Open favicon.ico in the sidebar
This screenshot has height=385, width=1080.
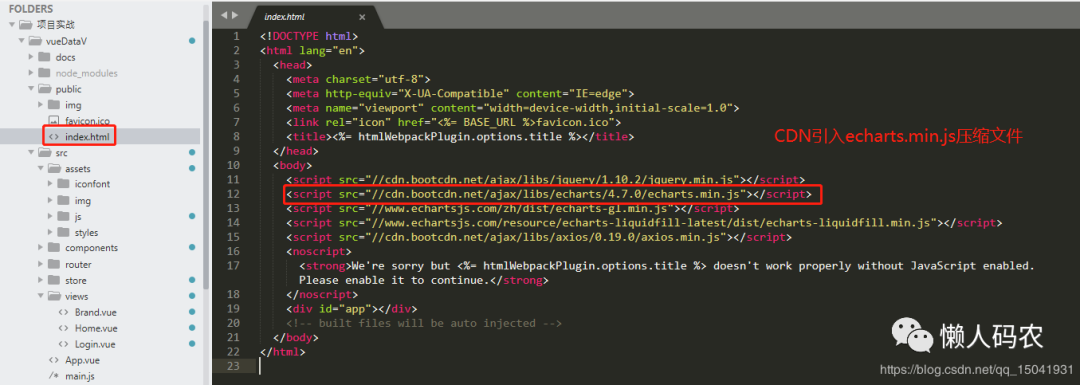pyautogui.click(x=87, y=121)
